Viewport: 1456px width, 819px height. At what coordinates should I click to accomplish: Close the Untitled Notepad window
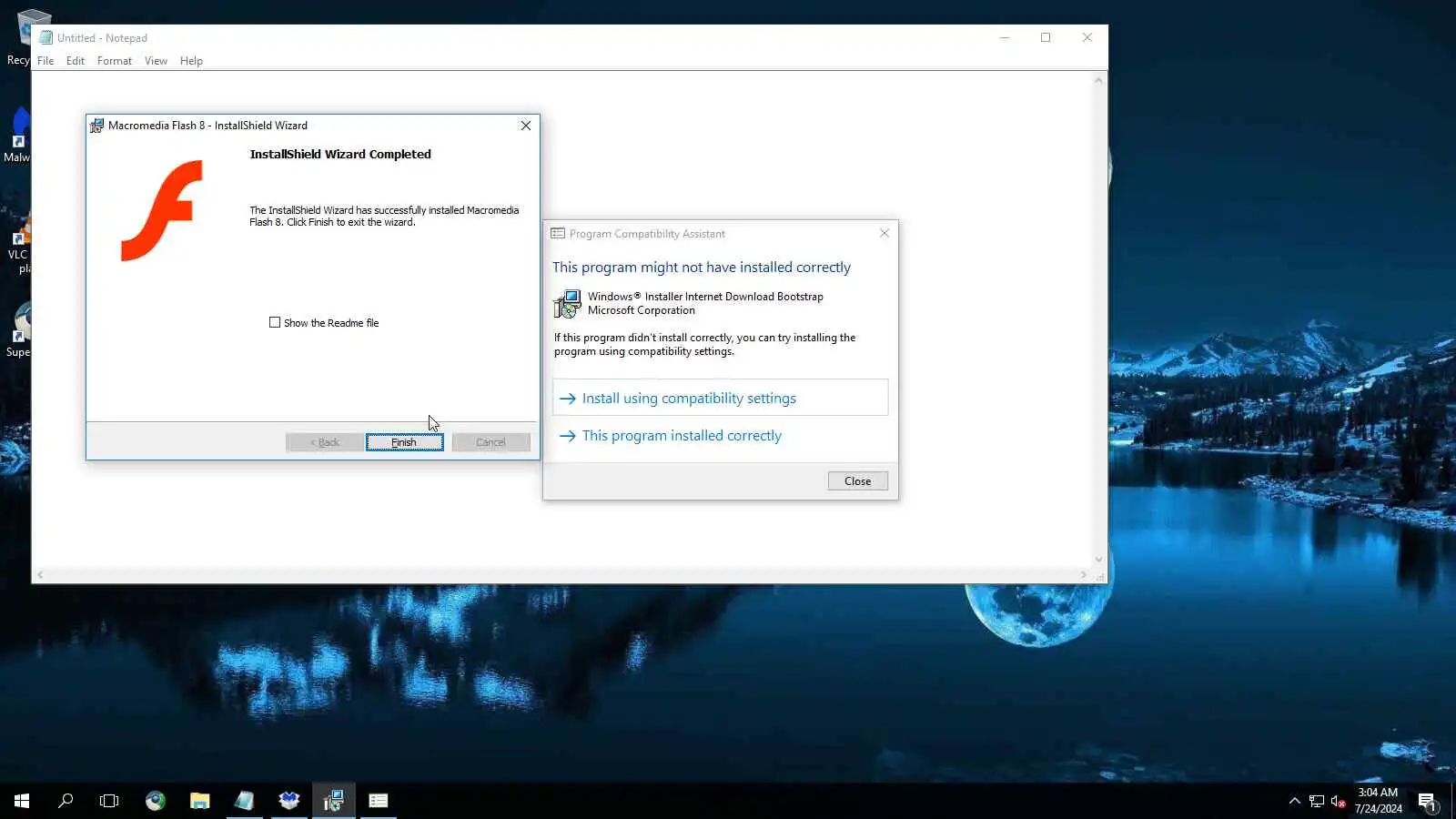(1087, 37)
